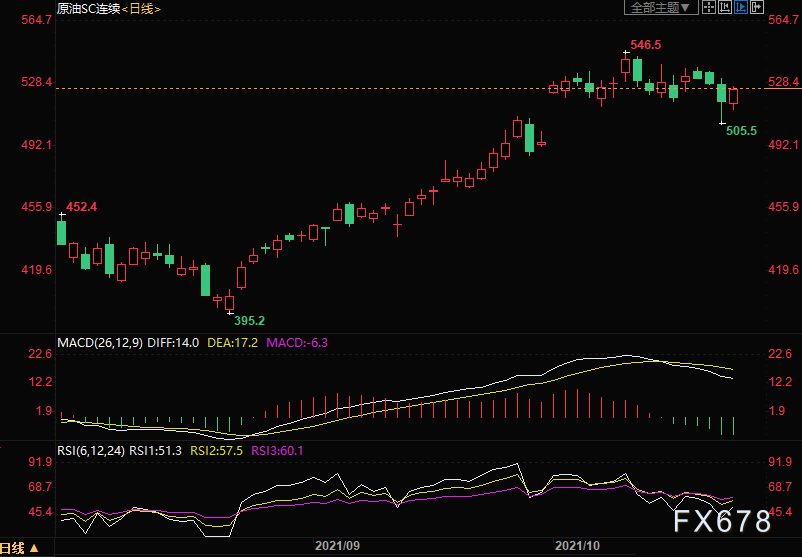The width and height of the screenshot is (802, 557).
Task: Click the crosshair cursor icon
Action: click(x=708, y=7)
